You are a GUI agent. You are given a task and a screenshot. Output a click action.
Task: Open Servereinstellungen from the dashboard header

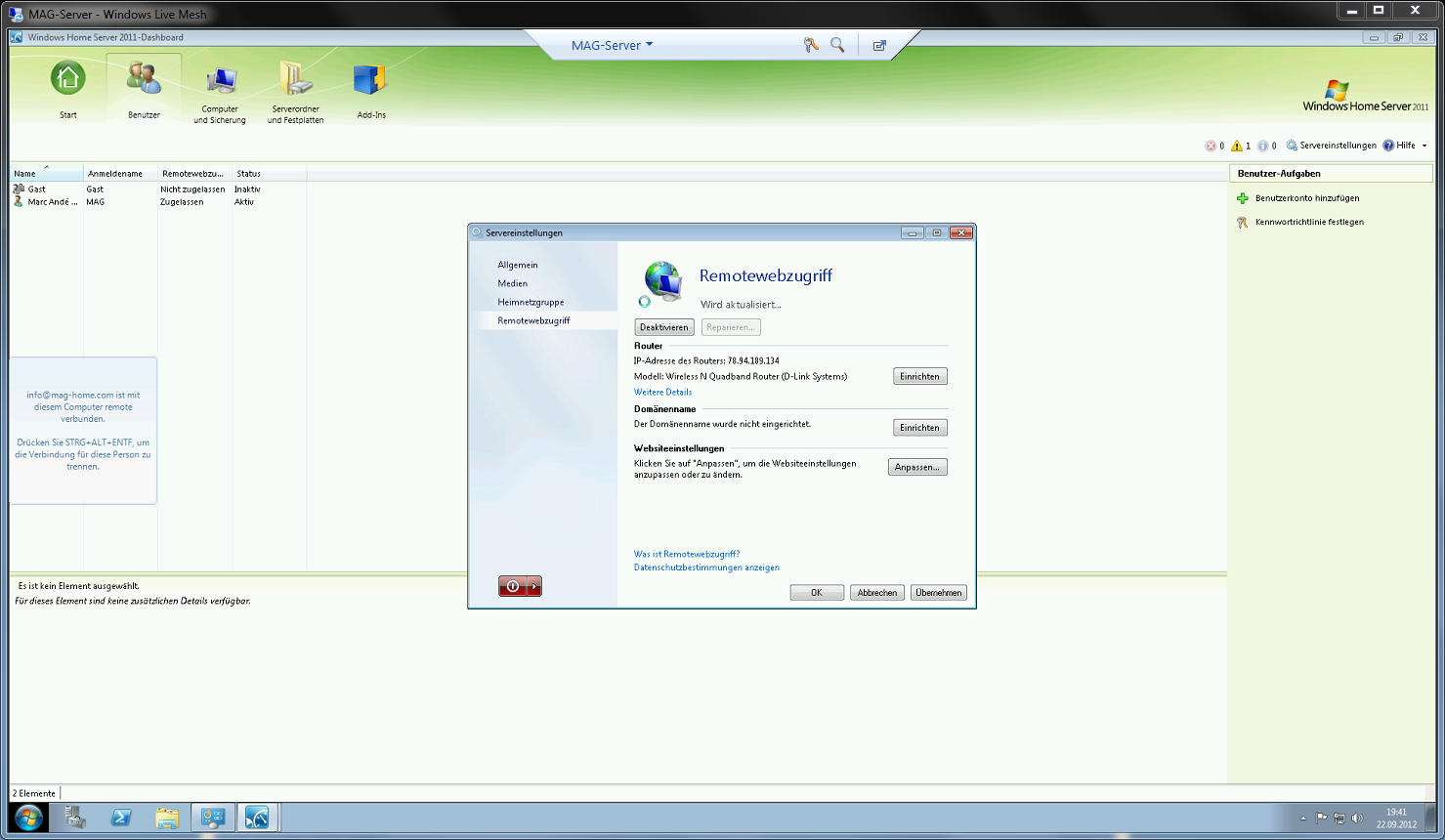click(1331, 146)
